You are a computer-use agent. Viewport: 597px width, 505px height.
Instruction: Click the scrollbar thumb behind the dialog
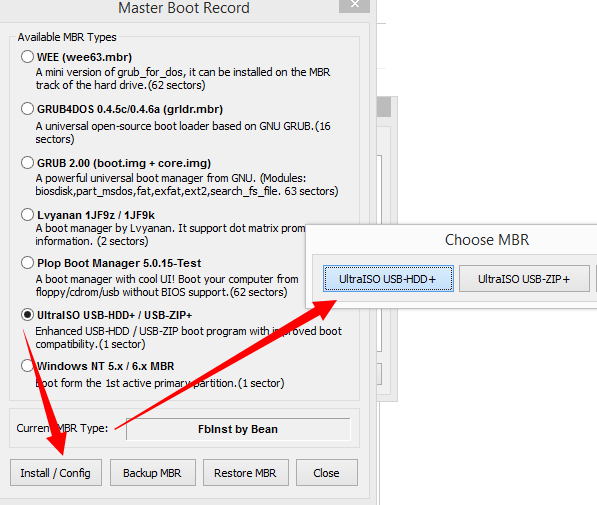pos(384,107)
